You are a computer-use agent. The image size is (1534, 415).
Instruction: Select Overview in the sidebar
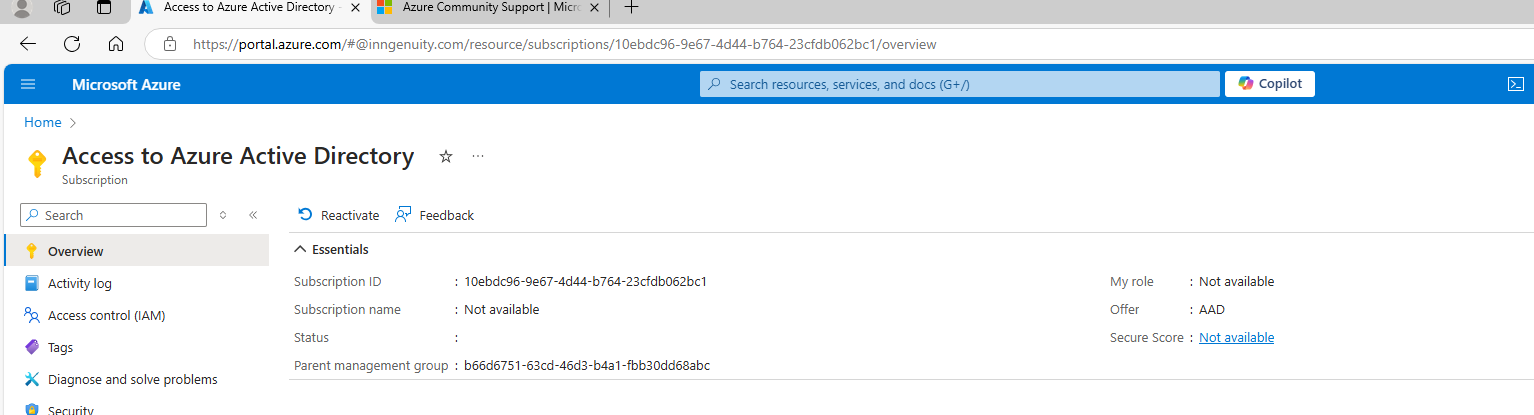coord(137,251)
